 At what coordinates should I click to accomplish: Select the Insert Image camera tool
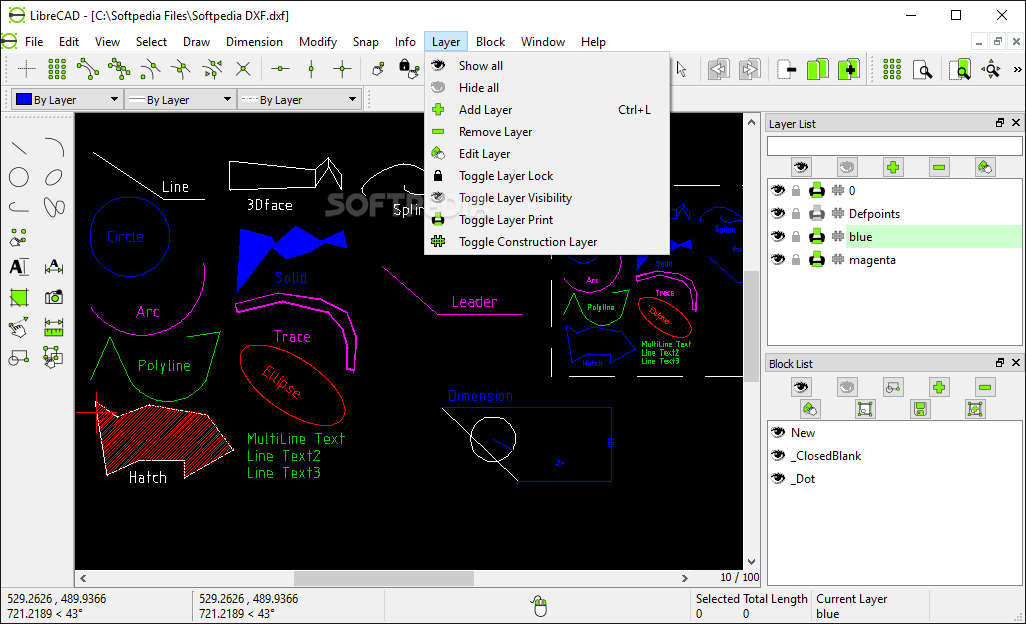(x=54, y=297)
